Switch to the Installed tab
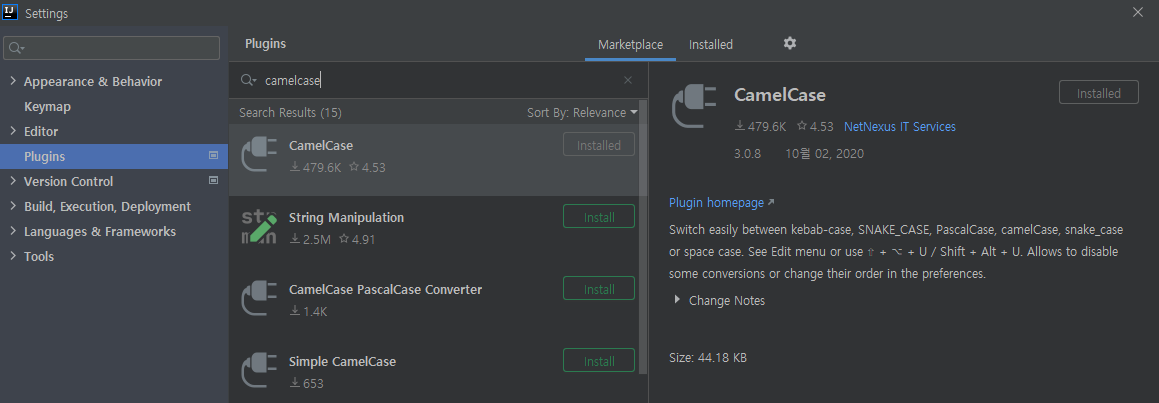1159x403 pixels. click(x=711, y=45)
